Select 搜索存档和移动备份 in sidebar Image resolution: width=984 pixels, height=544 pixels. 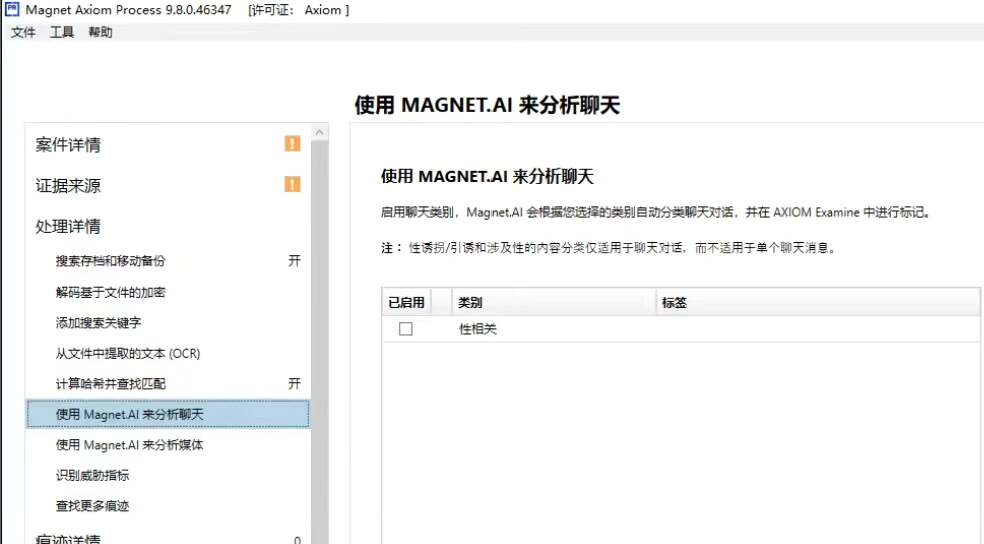pyautogui.click(x=110, y=261)
